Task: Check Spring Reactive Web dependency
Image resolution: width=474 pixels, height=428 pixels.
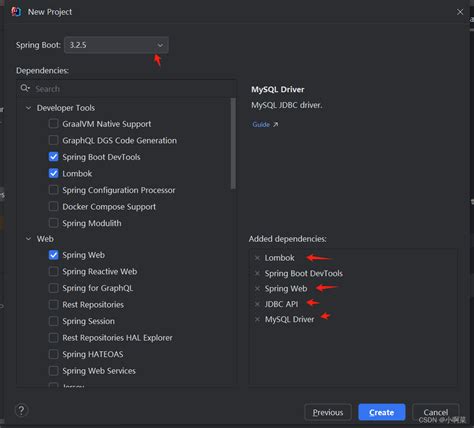Action: (x=53, y=271)
